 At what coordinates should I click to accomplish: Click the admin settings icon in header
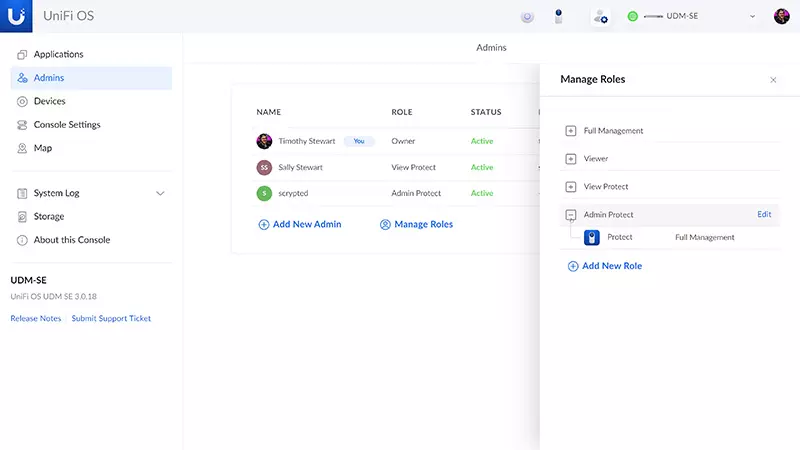click(x=601, y=16)
